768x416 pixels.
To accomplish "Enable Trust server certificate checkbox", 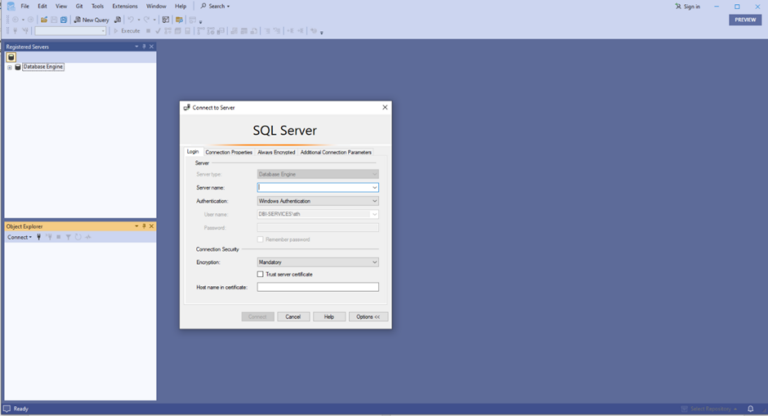I will click(261, 274).
